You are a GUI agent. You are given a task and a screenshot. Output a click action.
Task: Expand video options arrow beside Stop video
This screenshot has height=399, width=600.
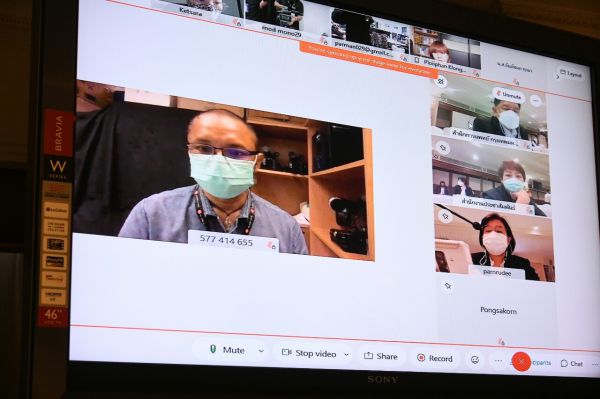[x=346, y=355]
